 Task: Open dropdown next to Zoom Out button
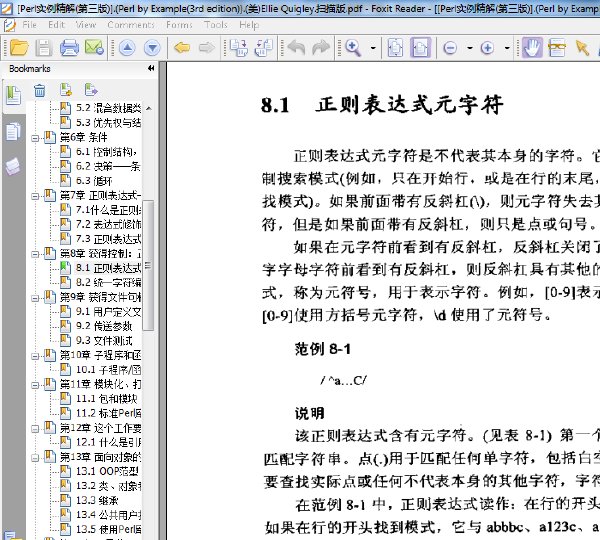470,48
